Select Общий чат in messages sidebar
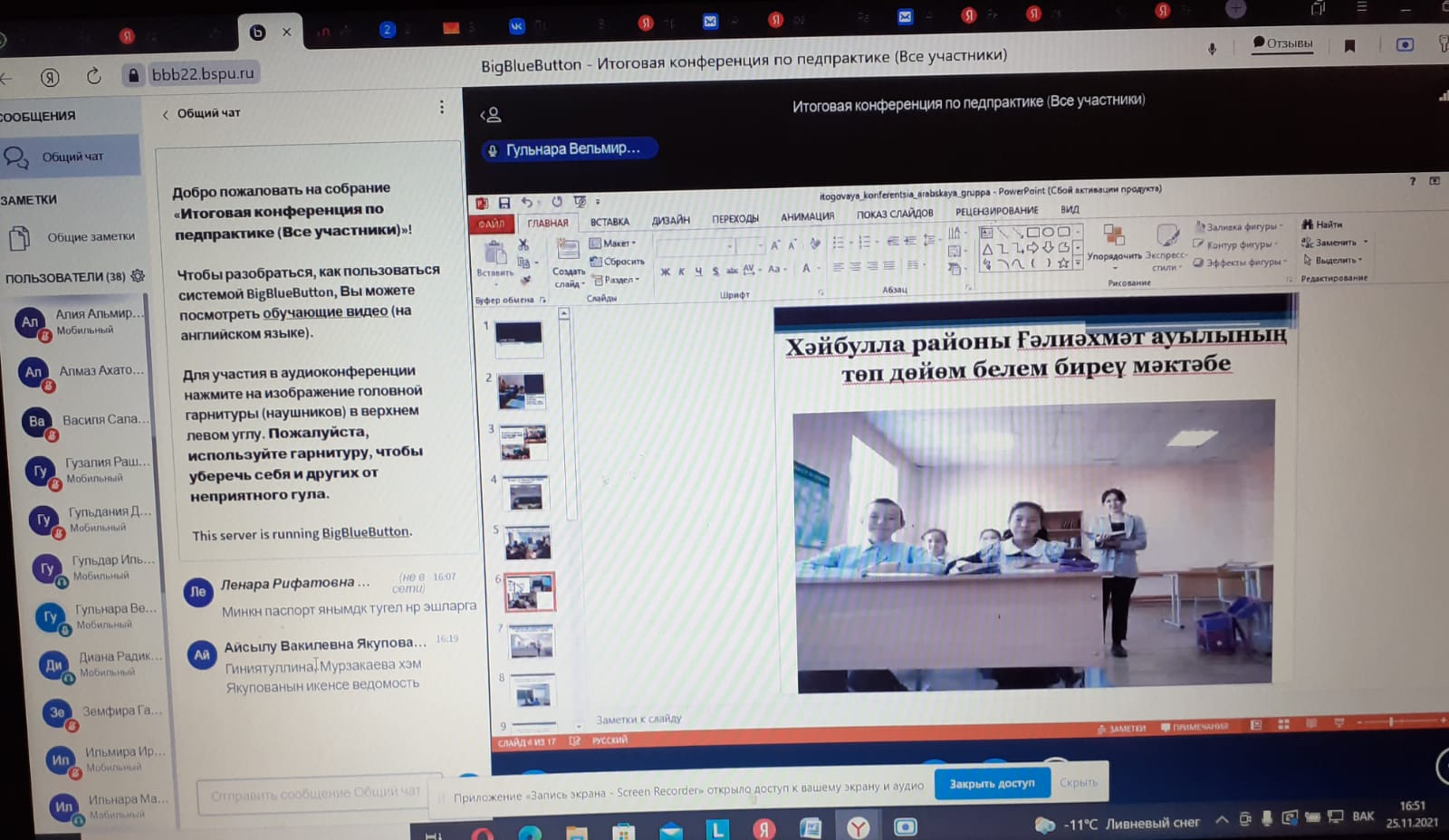 (72, 157)
